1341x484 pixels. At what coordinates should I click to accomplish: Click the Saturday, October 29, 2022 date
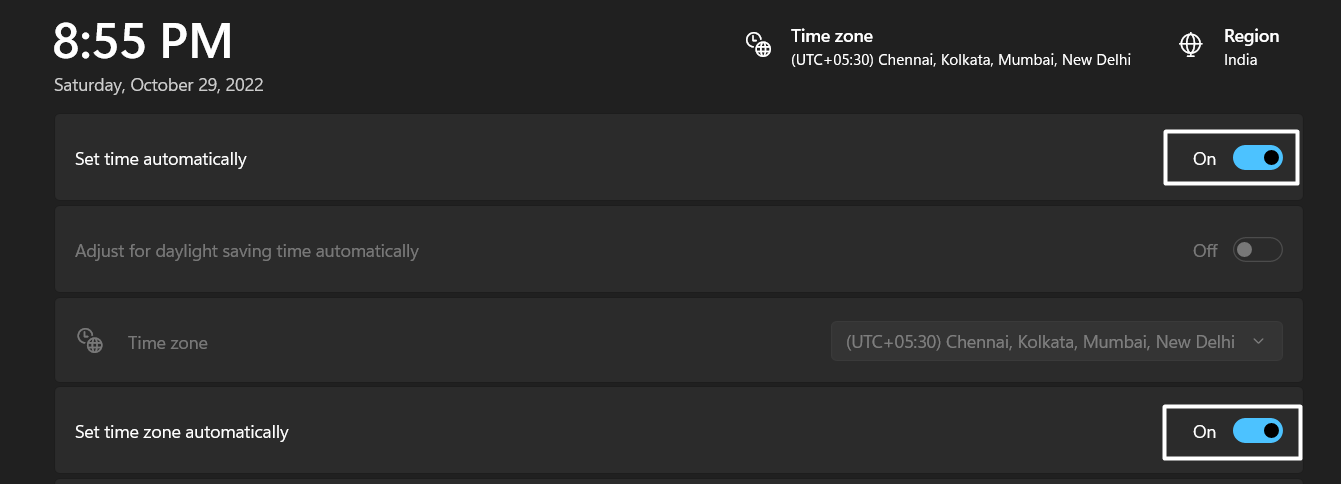pyautogui.click(x=159, y=85)
